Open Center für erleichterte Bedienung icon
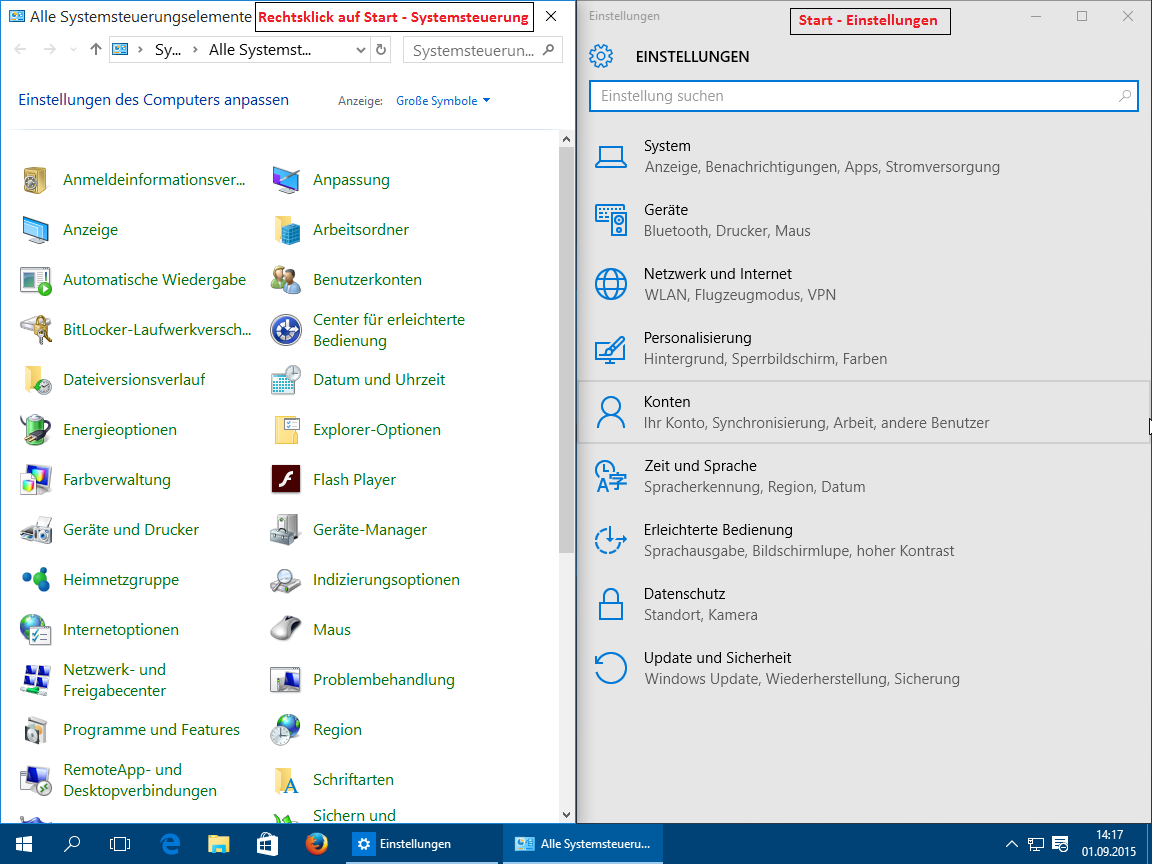This screenshot has height=864, width=1152. pos(285,330)
